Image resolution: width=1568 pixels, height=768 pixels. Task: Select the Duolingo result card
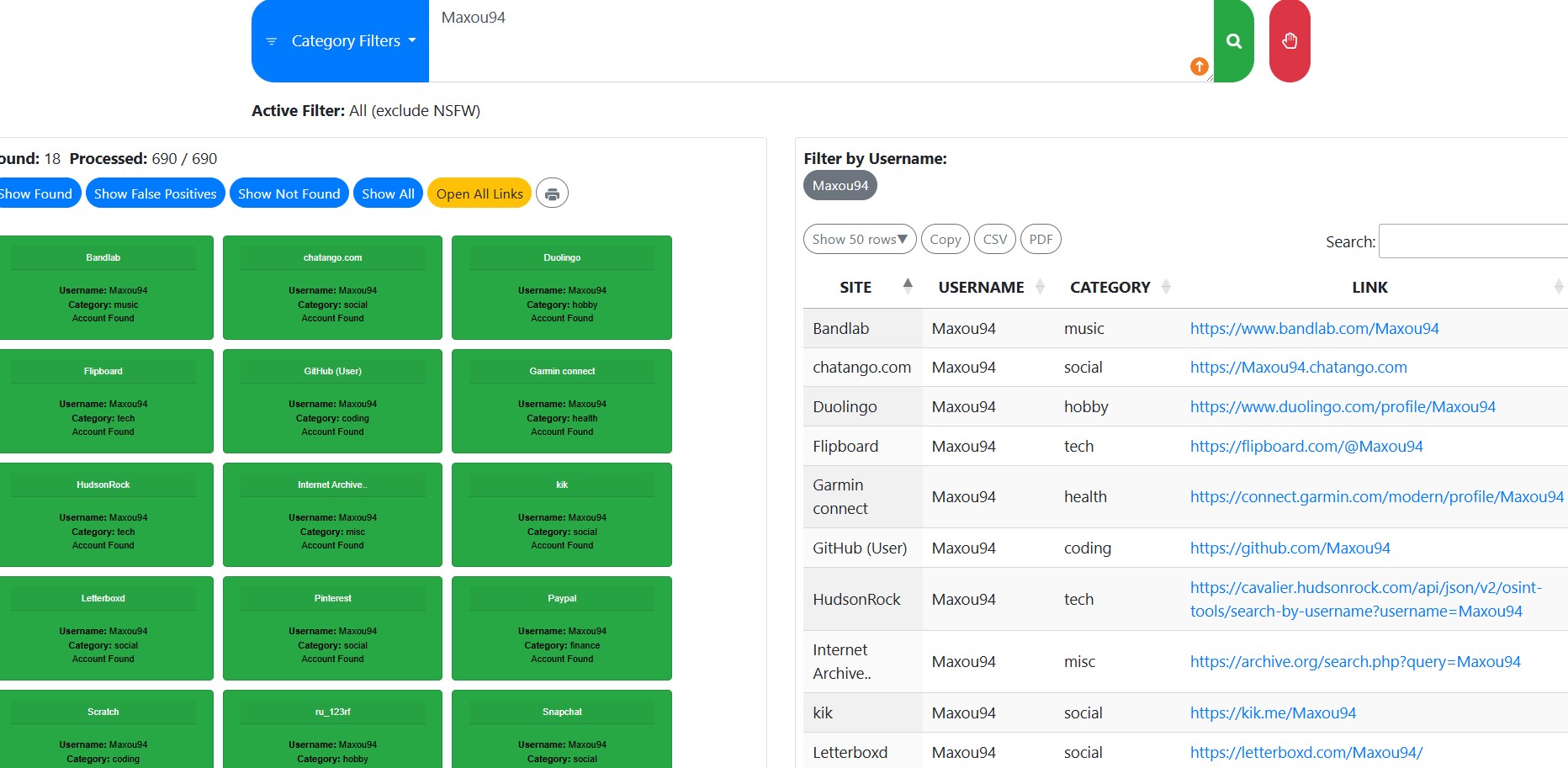pos(561,288)
